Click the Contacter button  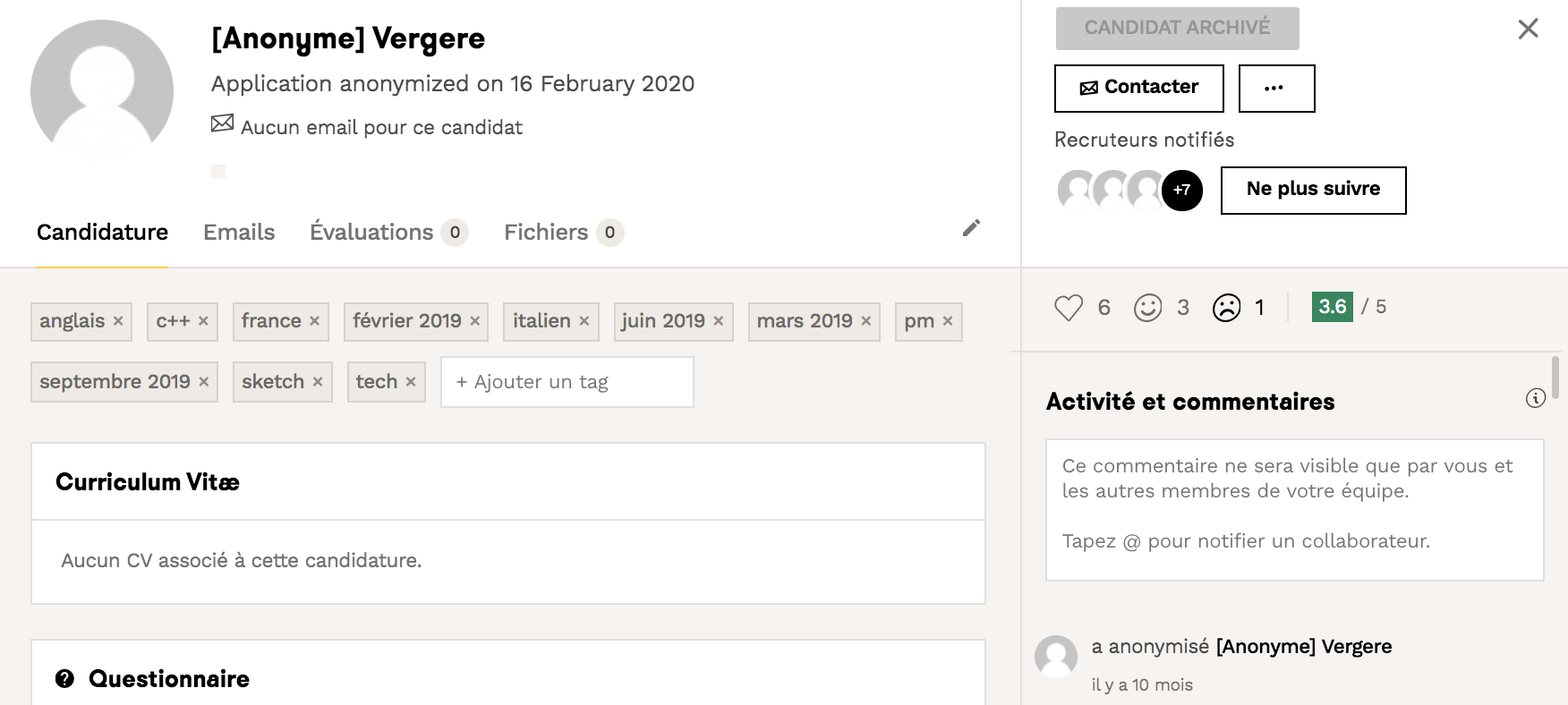1138,88
